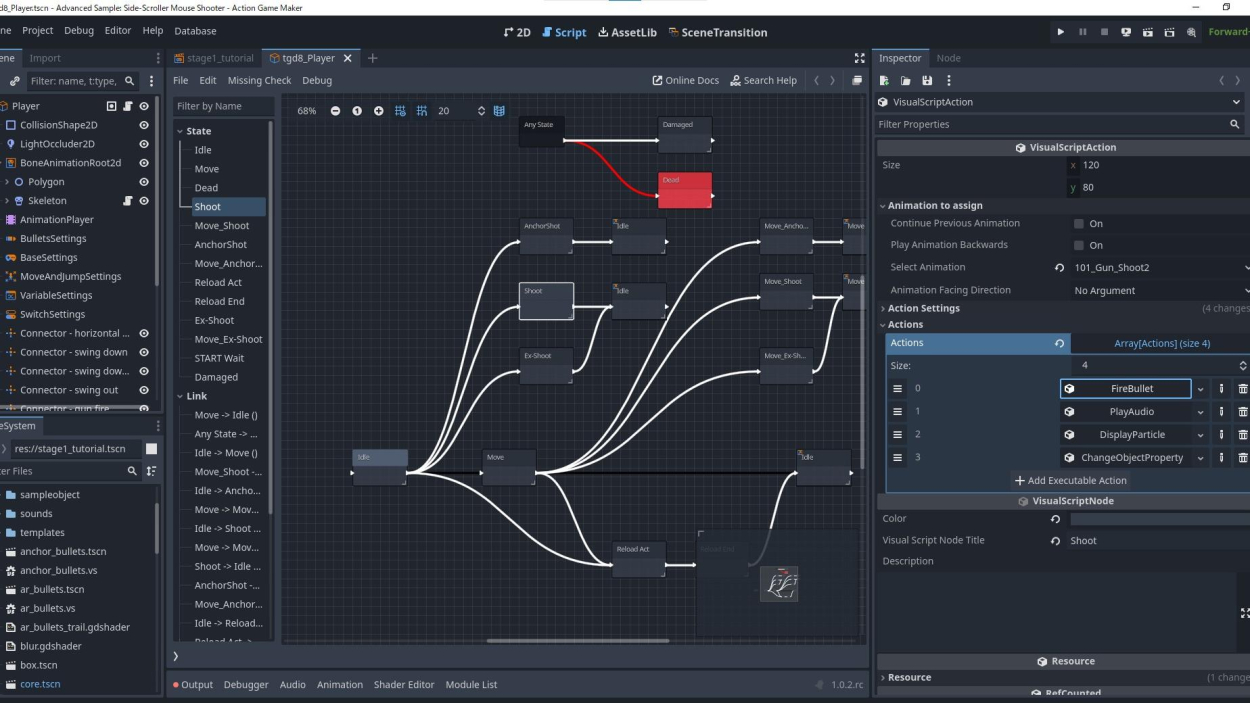Switch to the Node tab beside Inspector
The height and width of the screenshot is (703, 1250).
click(x=948, y=58)
